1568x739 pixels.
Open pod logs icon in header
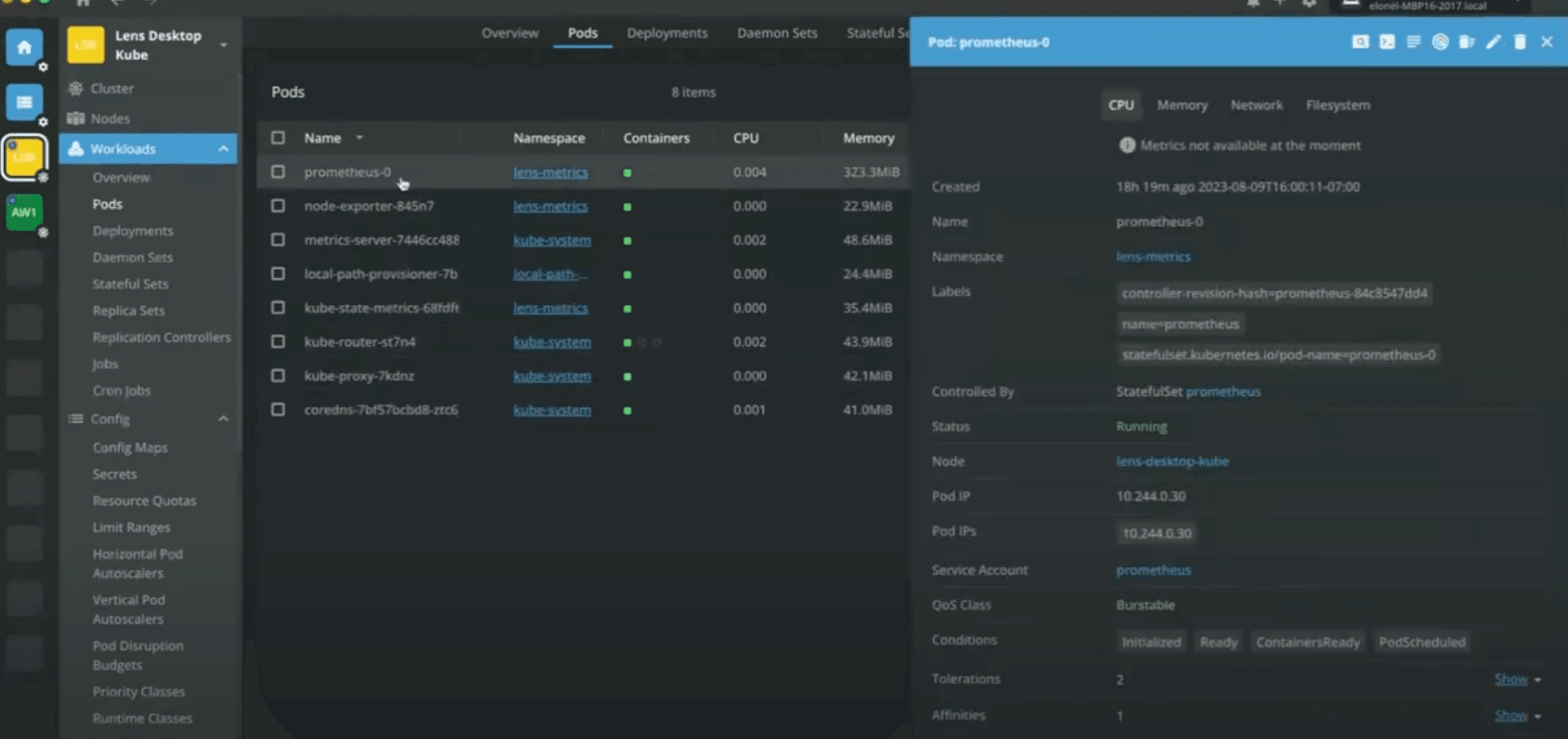pyautogui.click(x=1413, y=42)
